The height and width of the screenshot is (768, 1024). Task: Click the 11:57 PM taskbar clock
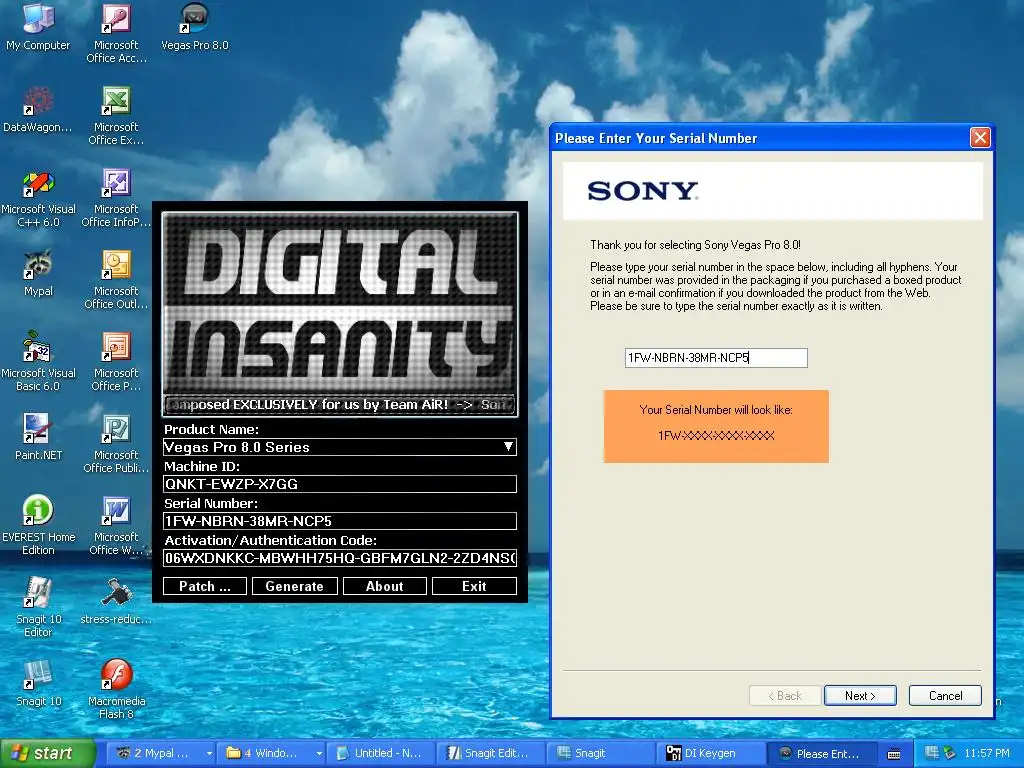[986, 753]
